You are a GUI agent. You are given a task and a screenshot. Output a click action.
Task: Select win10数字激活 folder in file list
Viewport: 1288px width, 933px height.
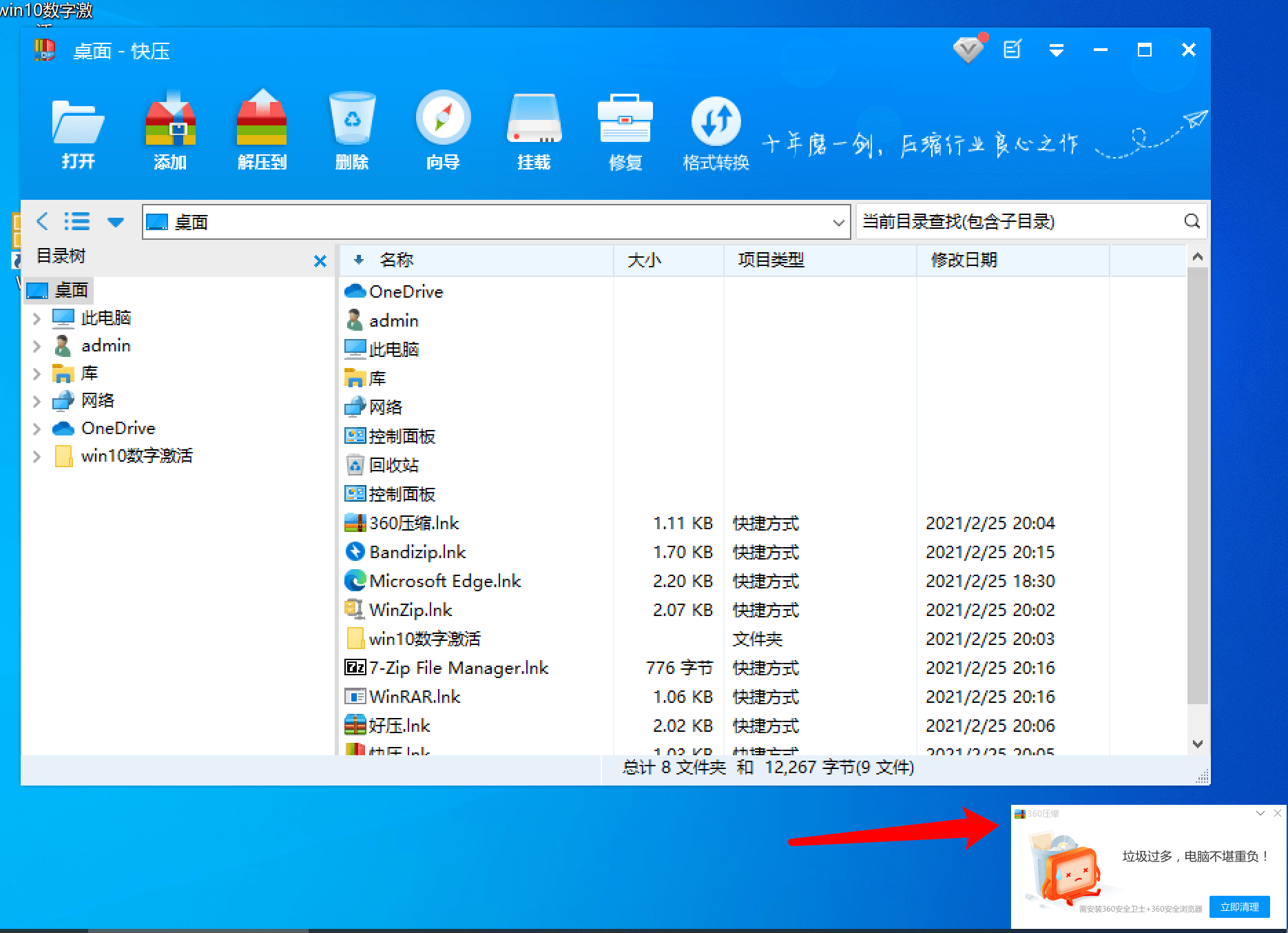413,639
